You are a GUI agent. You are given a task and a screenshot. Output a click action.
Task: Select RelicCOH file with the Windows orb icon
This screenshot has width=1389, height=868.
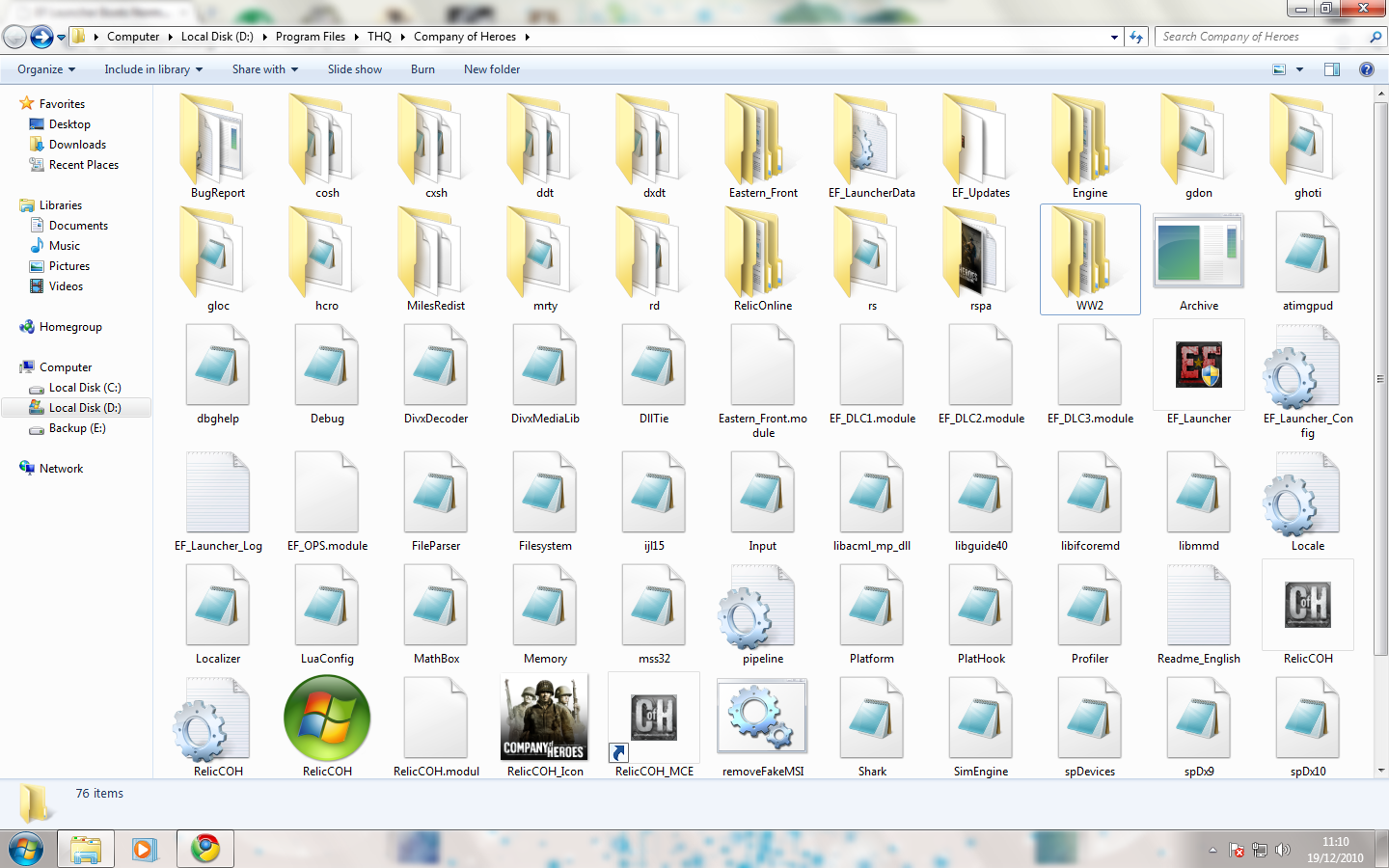(x=327, y=725)
